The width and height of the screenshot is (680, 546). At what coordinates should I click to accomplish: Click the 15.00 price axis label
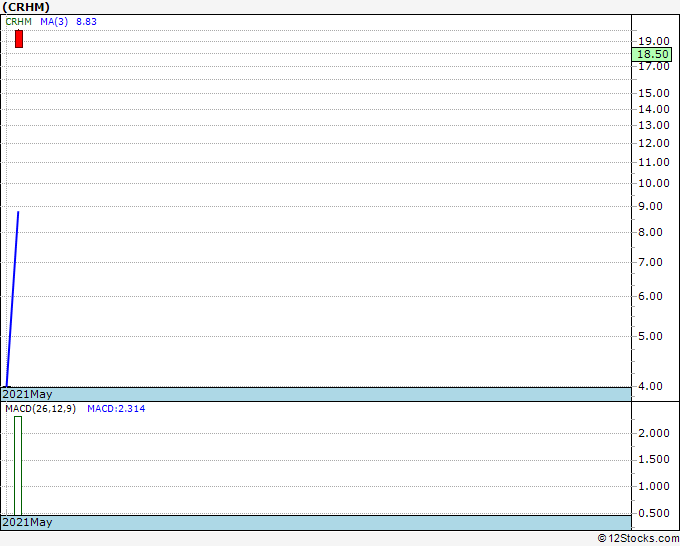(654, 93)
